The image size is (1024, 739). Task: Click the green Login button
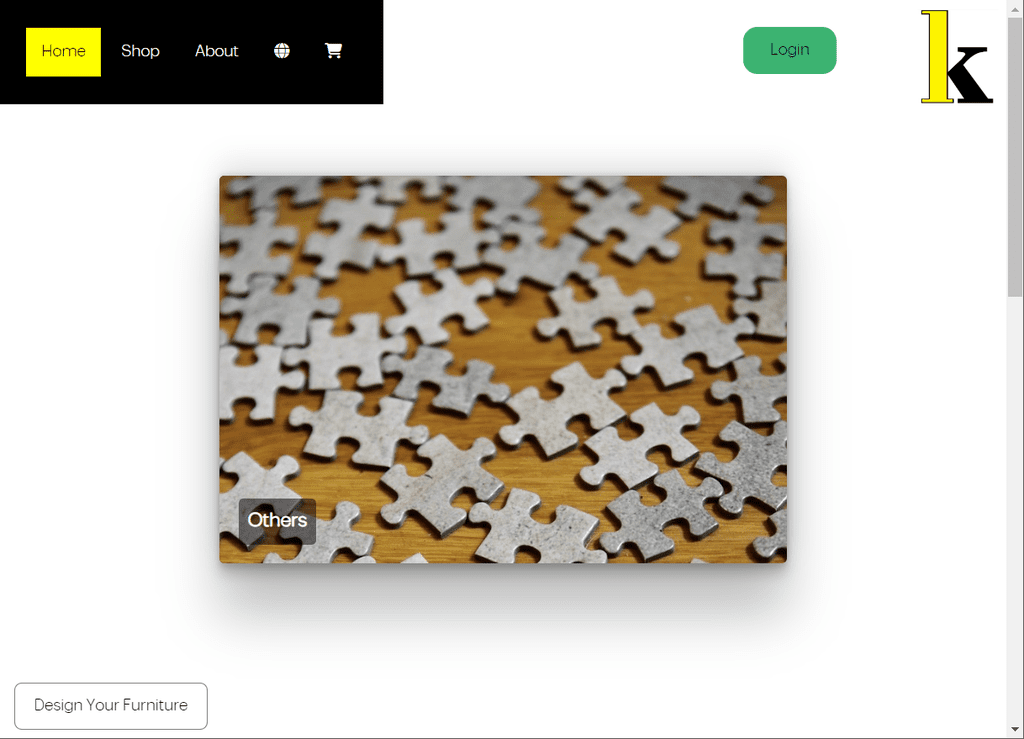(x=790, y=50)
